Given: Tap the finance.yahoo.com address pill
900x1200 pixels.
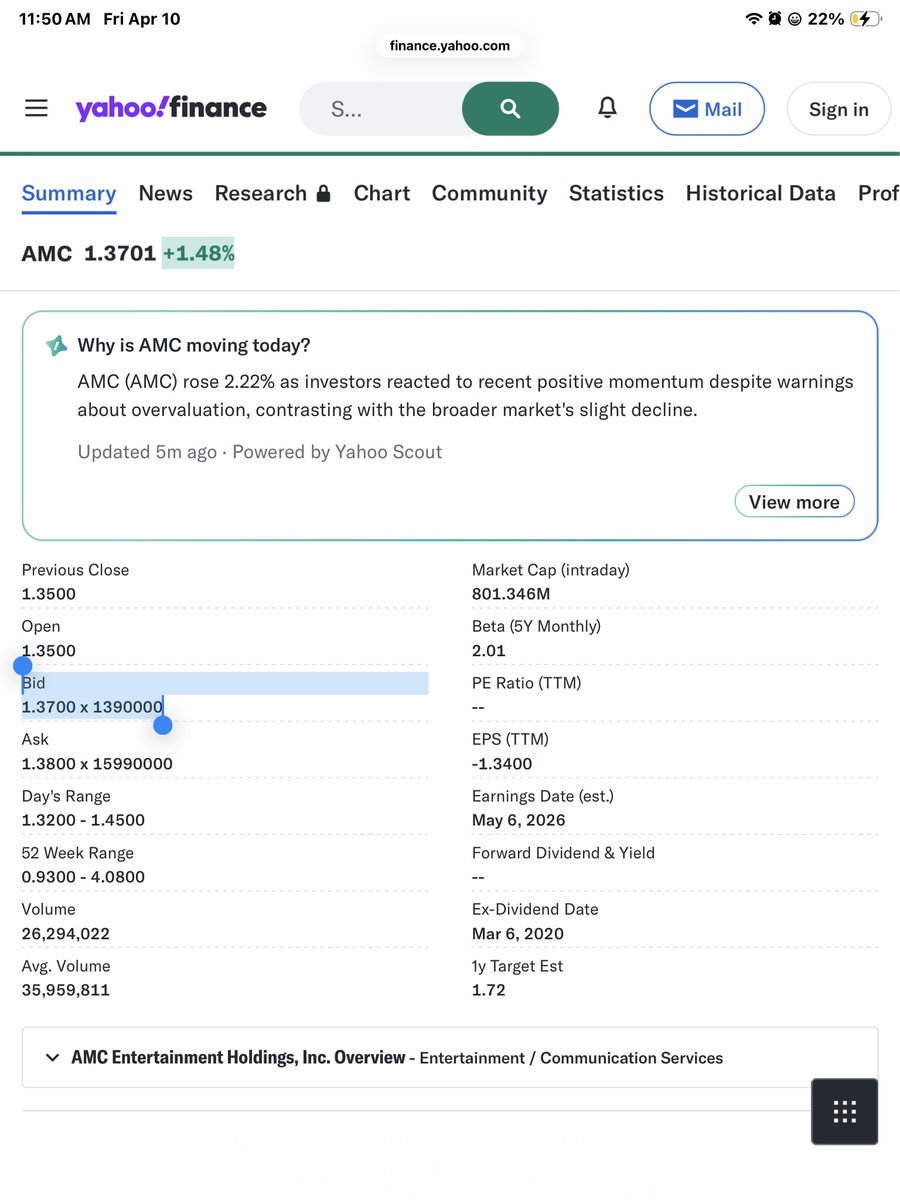Looking at the screenshot, I should click(450, 45).
